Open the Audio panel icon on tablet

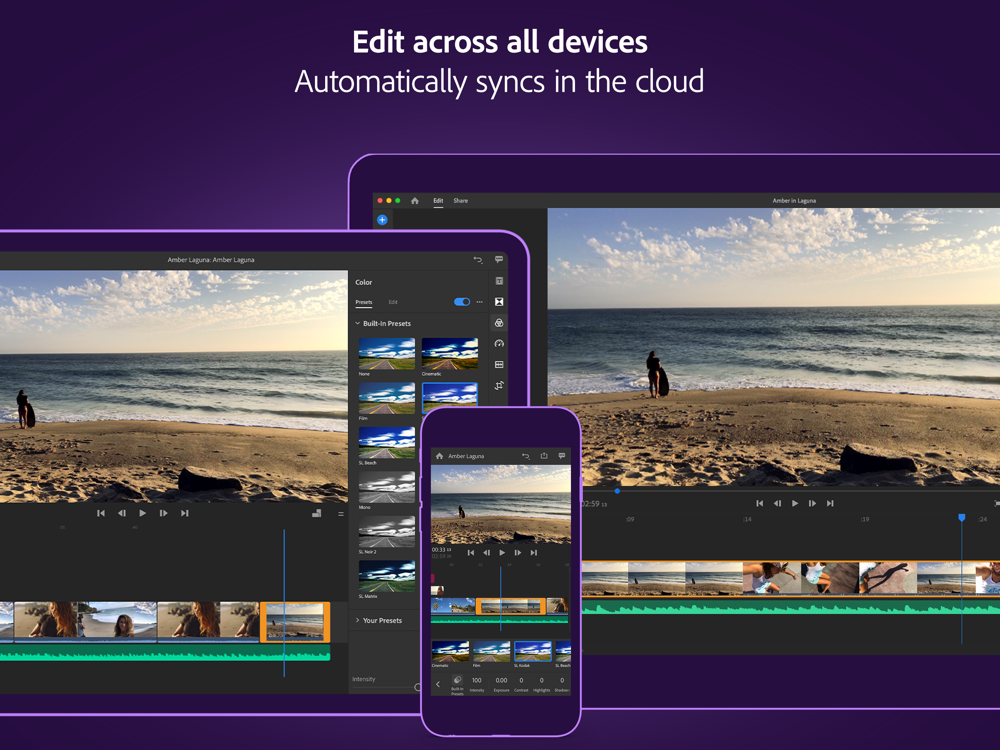click(x=499, y=365)
